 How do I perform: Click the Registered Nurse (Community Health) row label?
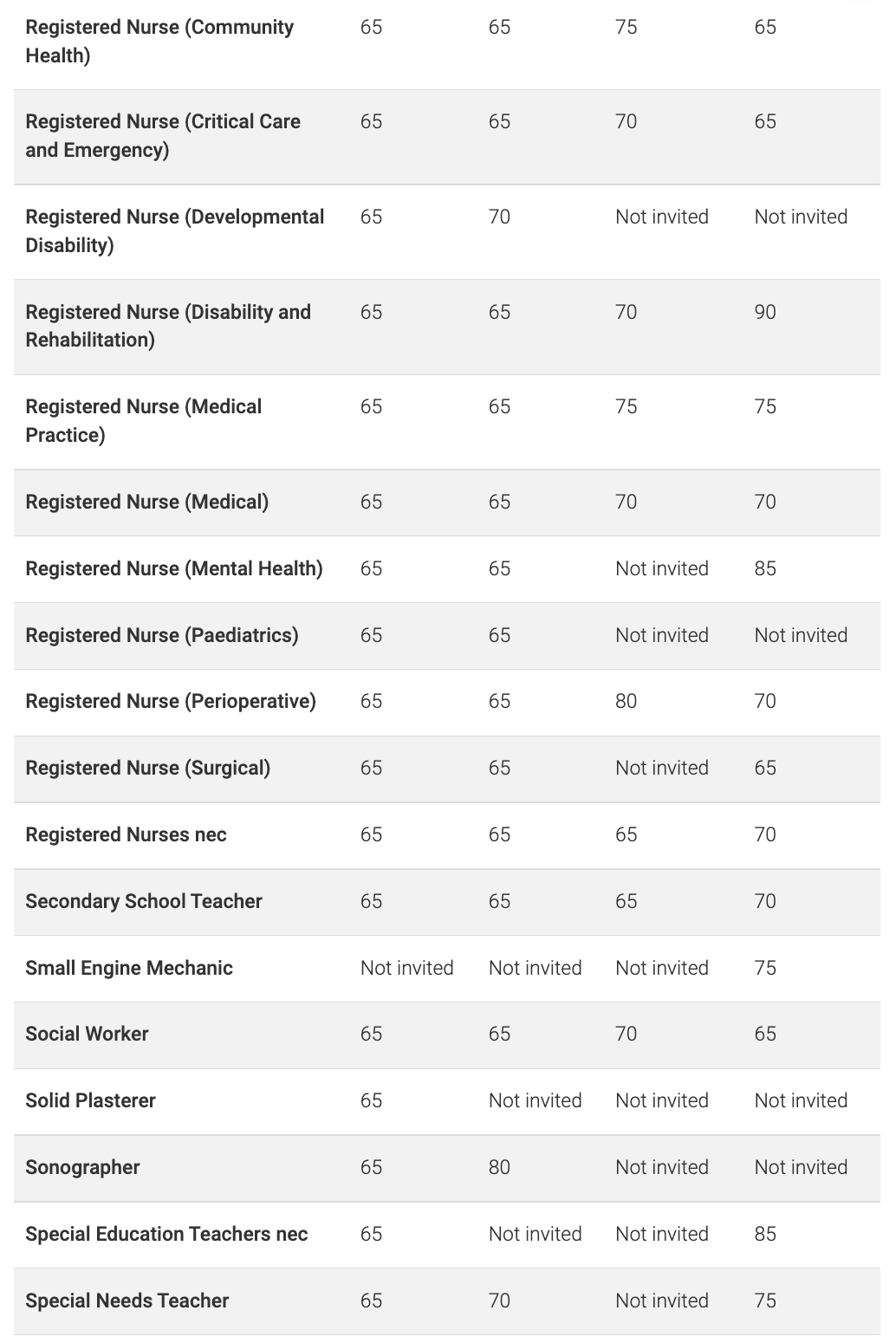[x=159, y=42]
